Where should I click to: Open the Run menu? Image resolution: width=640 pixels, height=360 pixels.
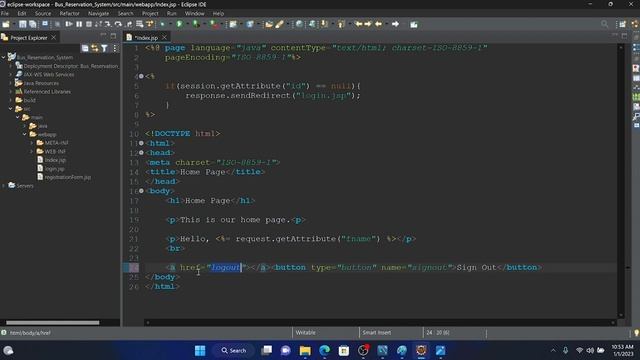pyautogui.click(x=171, y=13)
